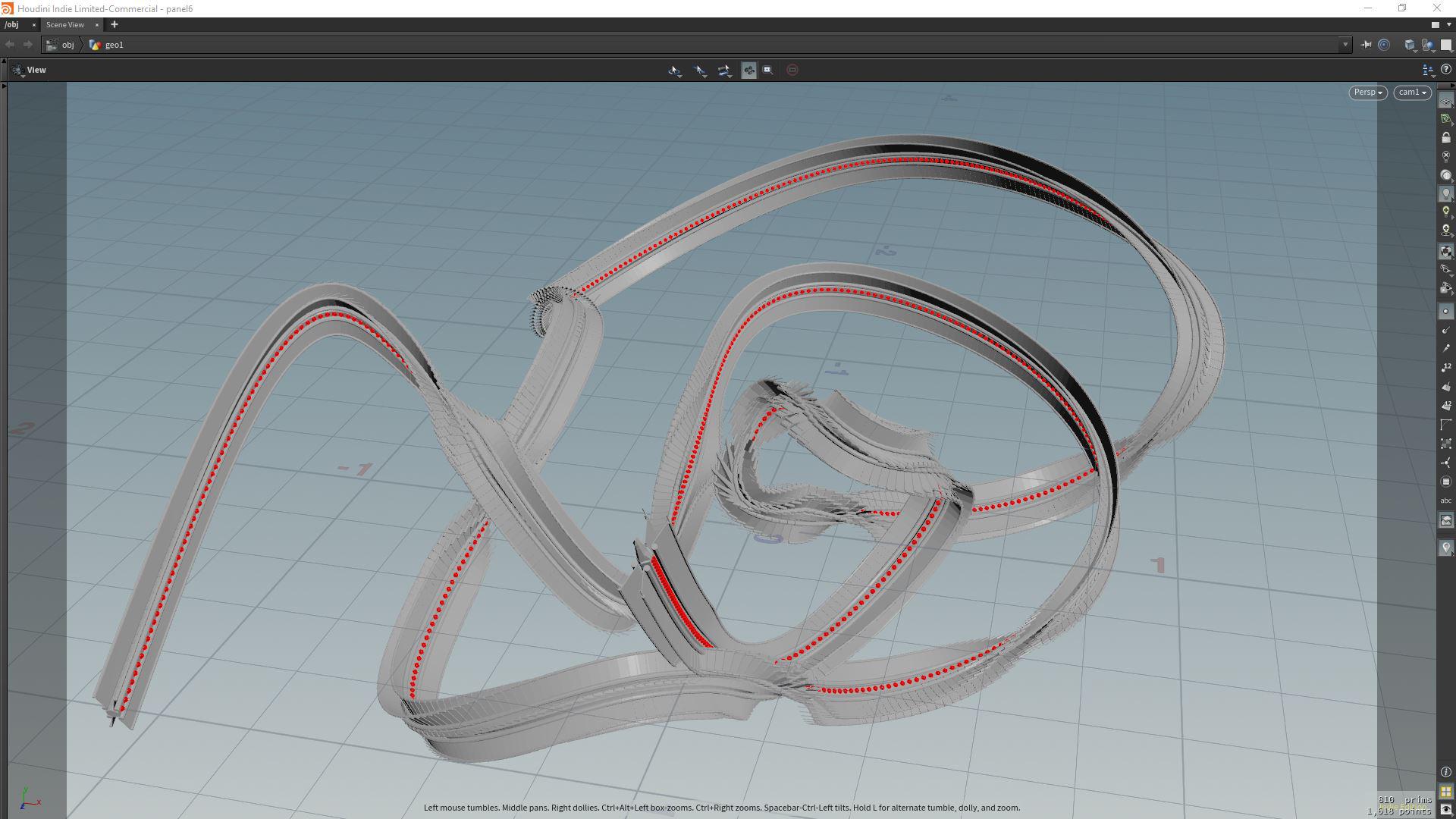Image resolution: width=1456 pixels, height=819 pixels.
Task: Open the Persp view dropdown
Action: pyautogui.click(x=1367, y=92)
